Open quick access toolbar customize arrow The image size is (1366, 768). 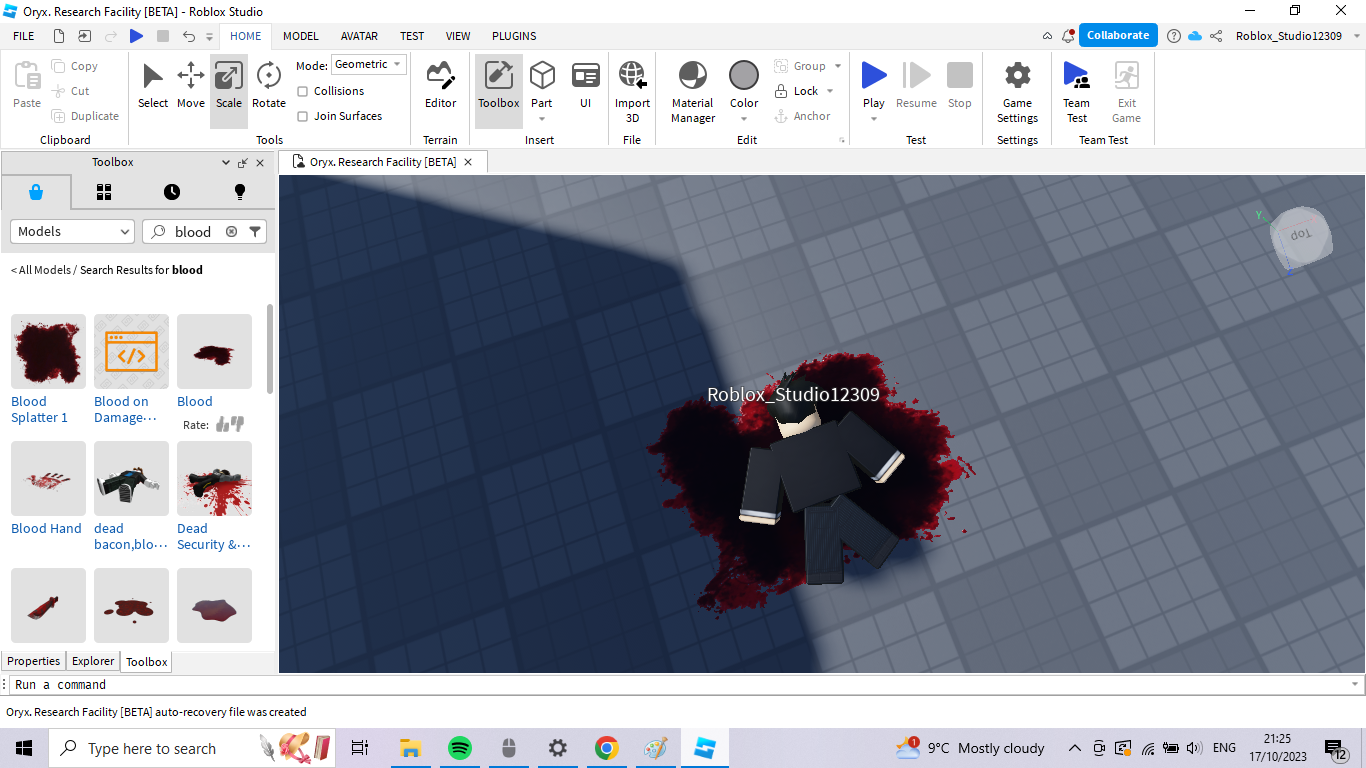(x=210, y=36)
